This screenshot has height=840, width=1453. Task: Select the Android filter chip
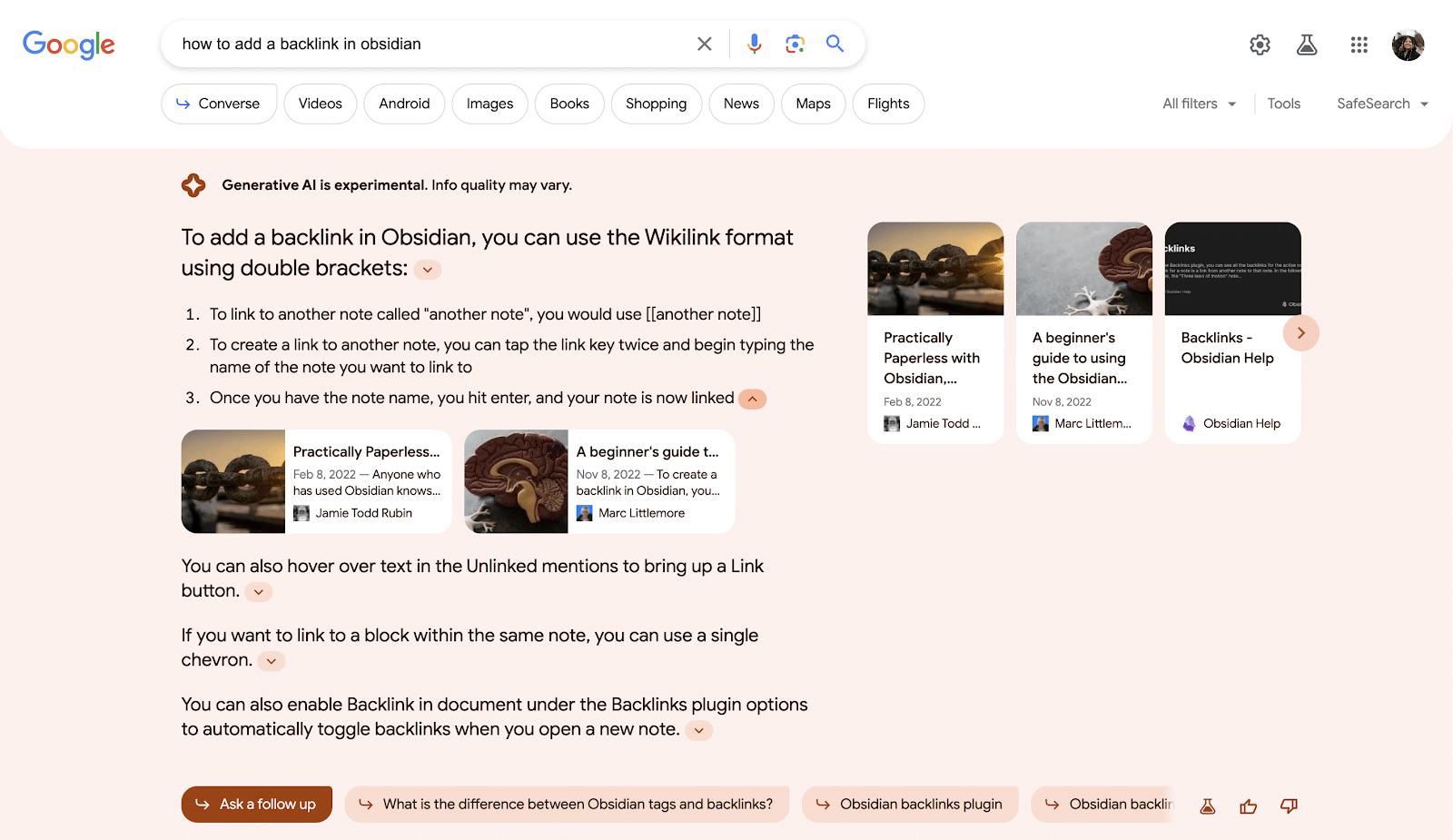click(x=404, y=104)
